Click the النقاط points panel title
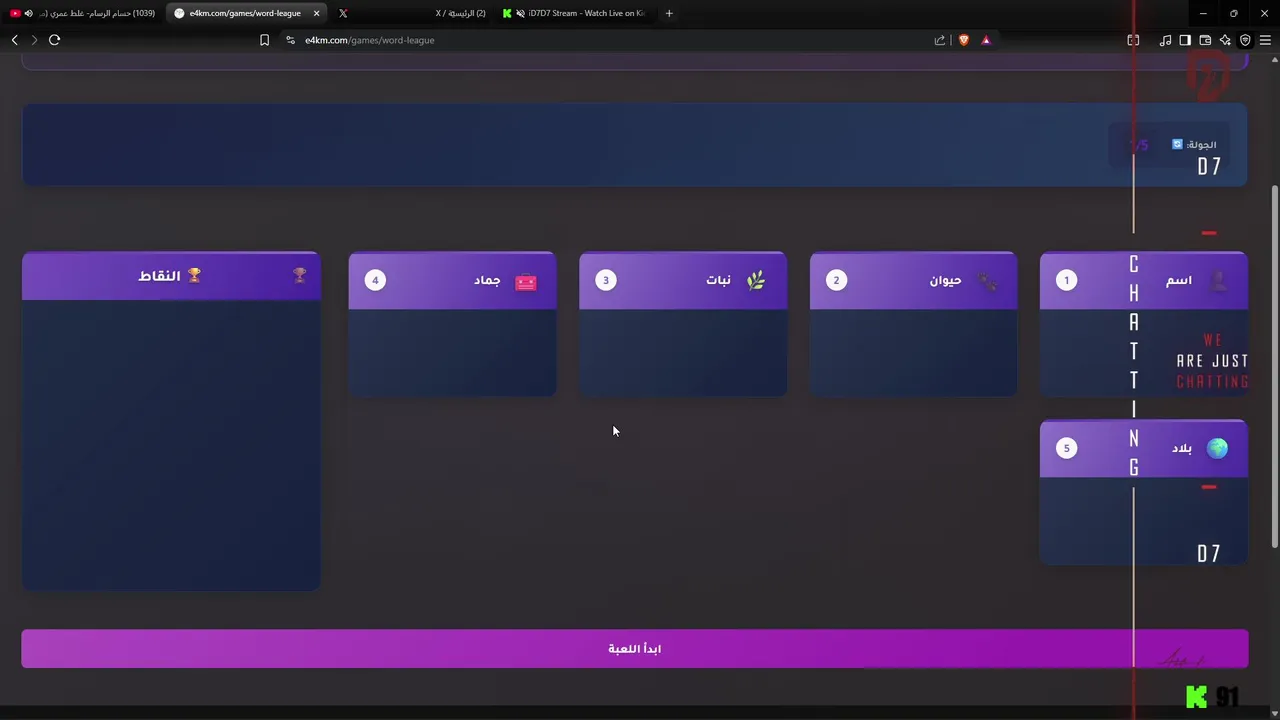The height and width of the screenshot is (720, 1280). click(159, 275)
